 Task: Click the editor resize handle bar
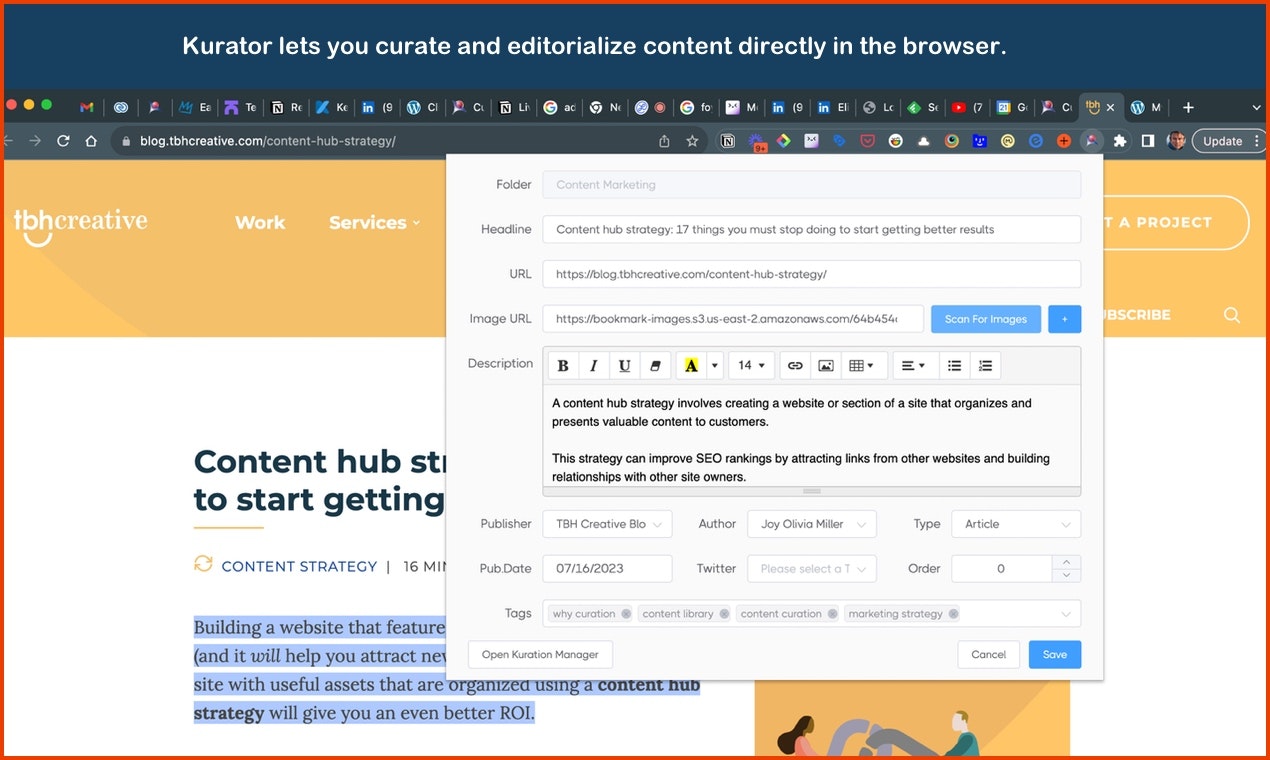812,491
